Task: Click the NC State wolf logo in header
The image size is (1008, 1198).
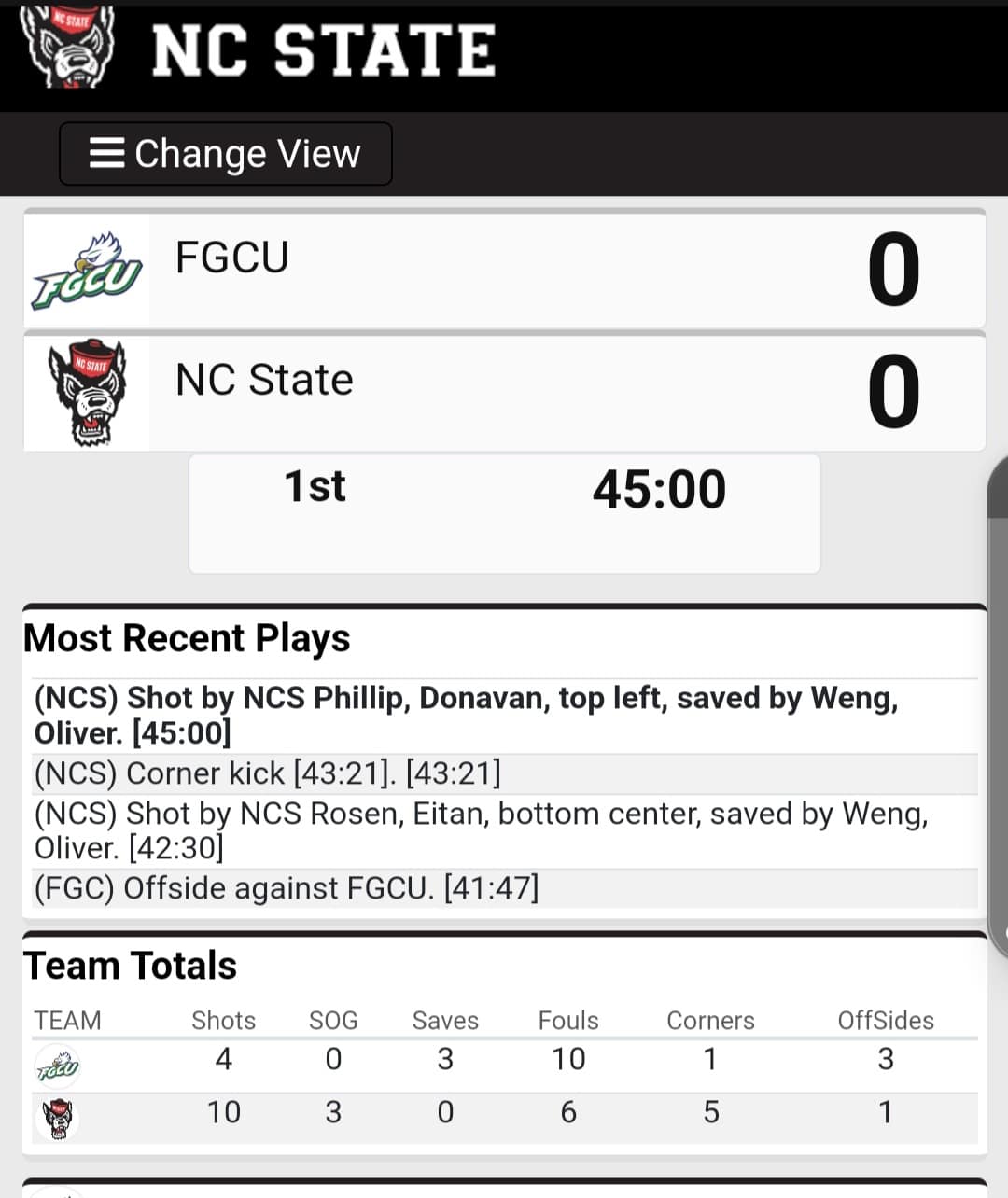Action: pyautogui.click(x=67, y=47)
